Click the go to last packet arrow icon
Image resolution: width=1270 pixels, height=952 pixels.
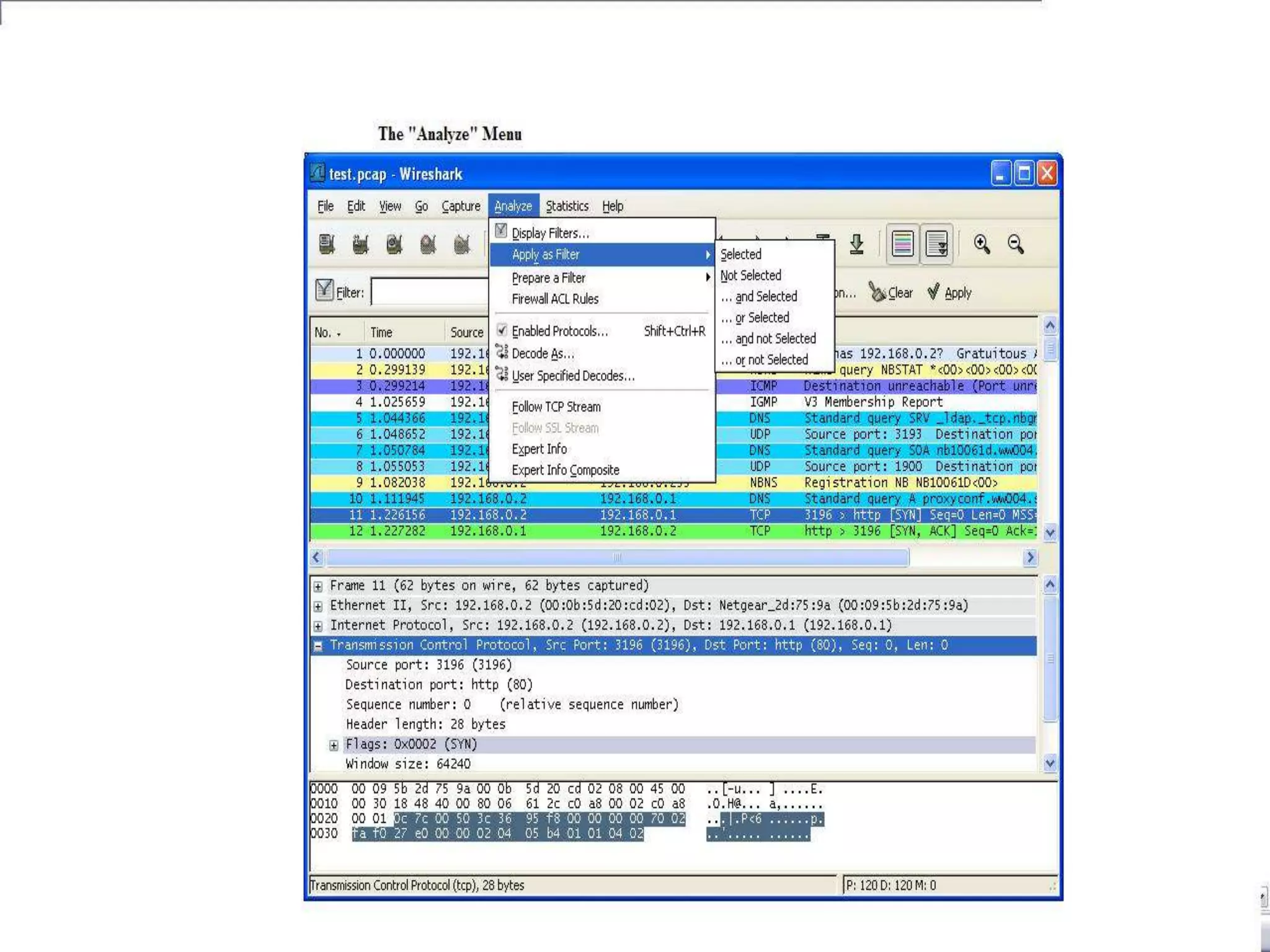pyautogui.click(x=856, y=244)
